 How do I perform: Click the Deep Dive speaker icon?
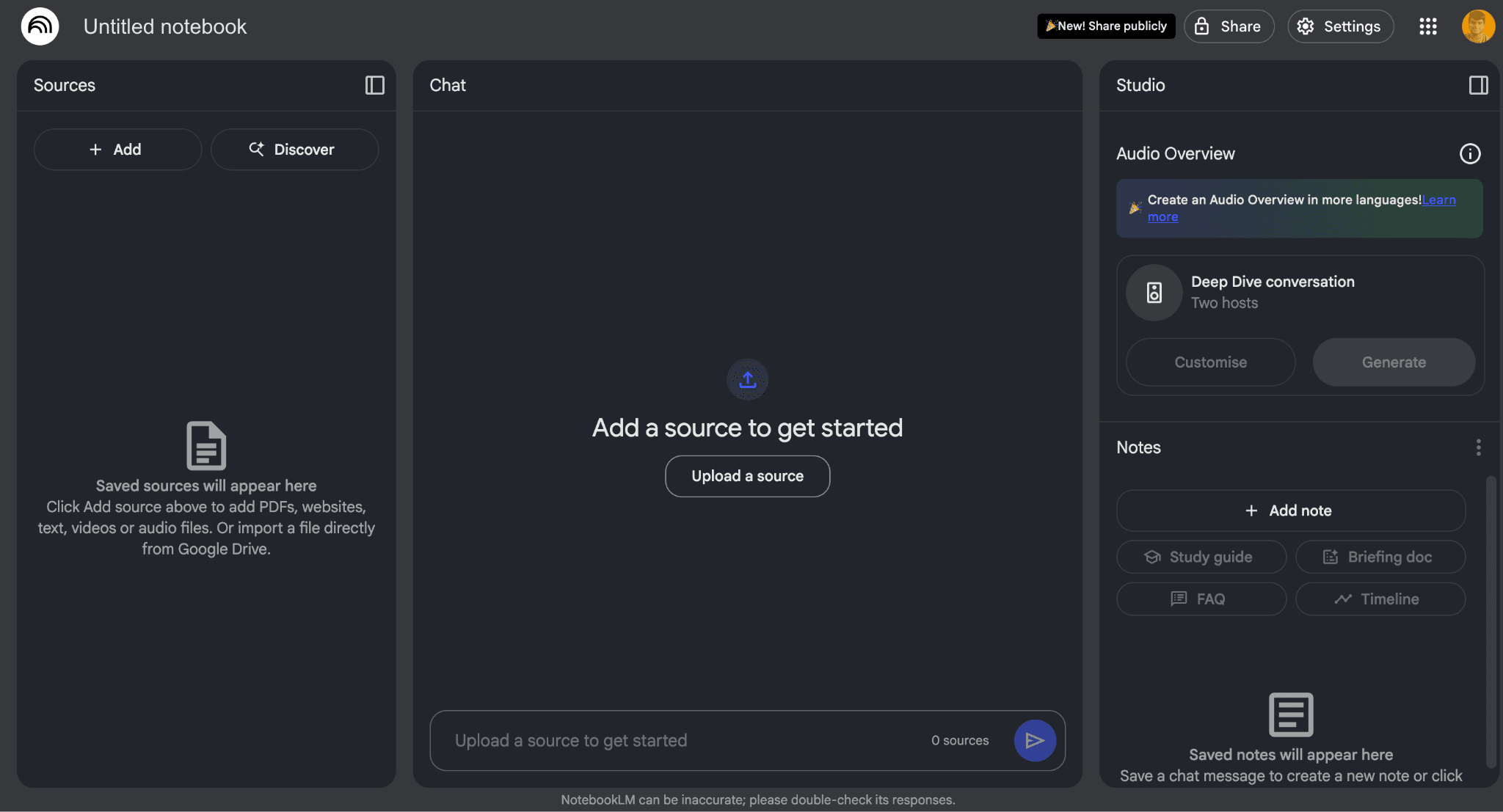pos(1154,293)
